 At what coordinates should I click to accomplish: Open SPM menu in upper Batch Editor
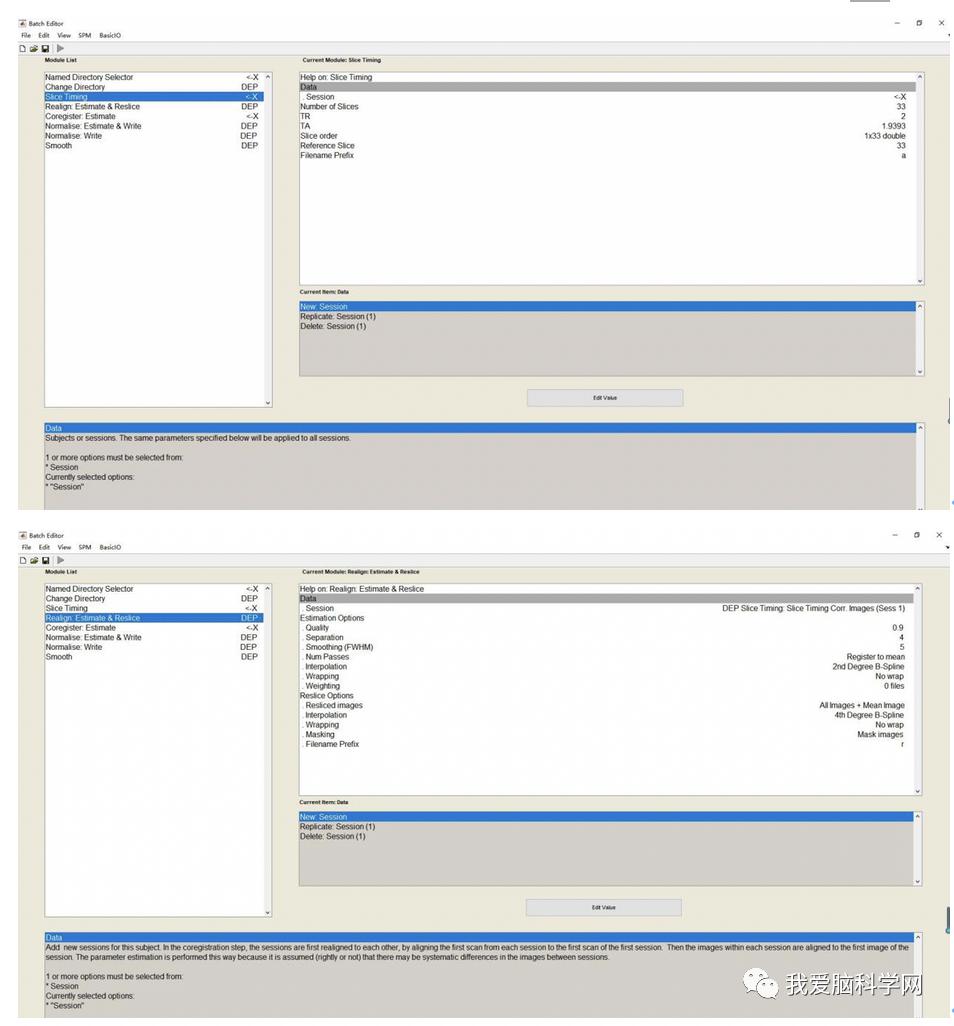(85, 35)
